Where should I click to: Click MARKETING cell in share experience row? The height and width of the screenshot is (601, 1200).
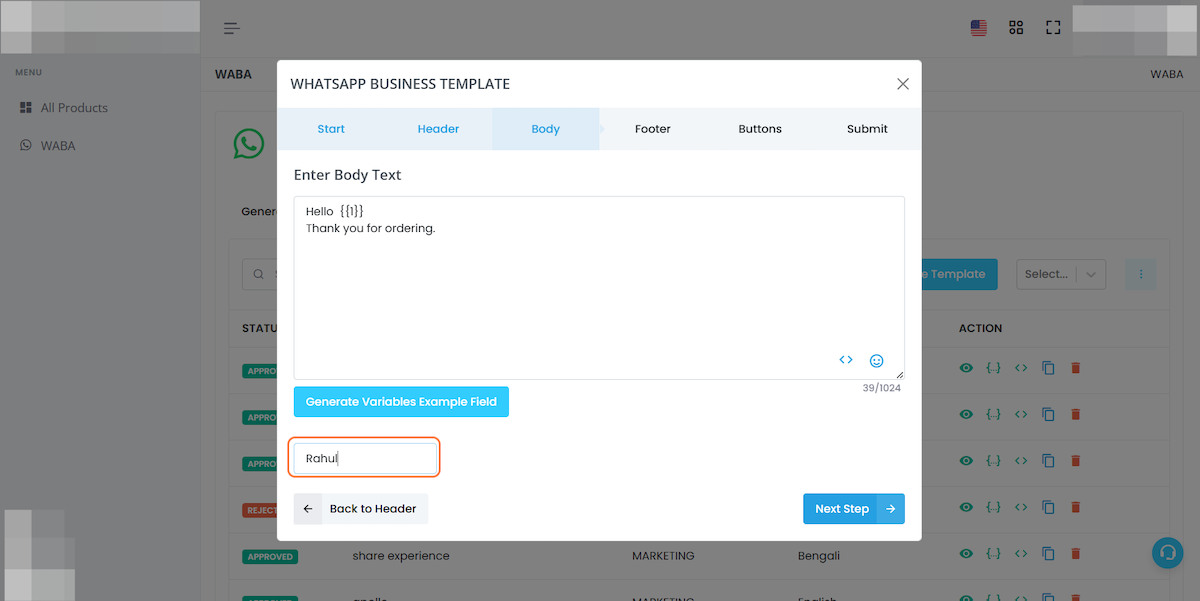point(663,556)
